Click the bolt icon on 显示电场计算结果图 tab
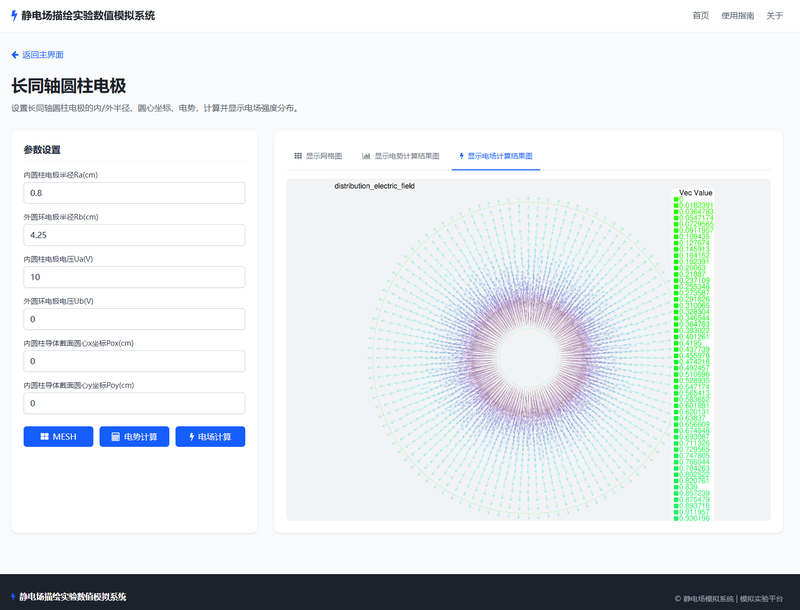800x610 pixels. 462,156
